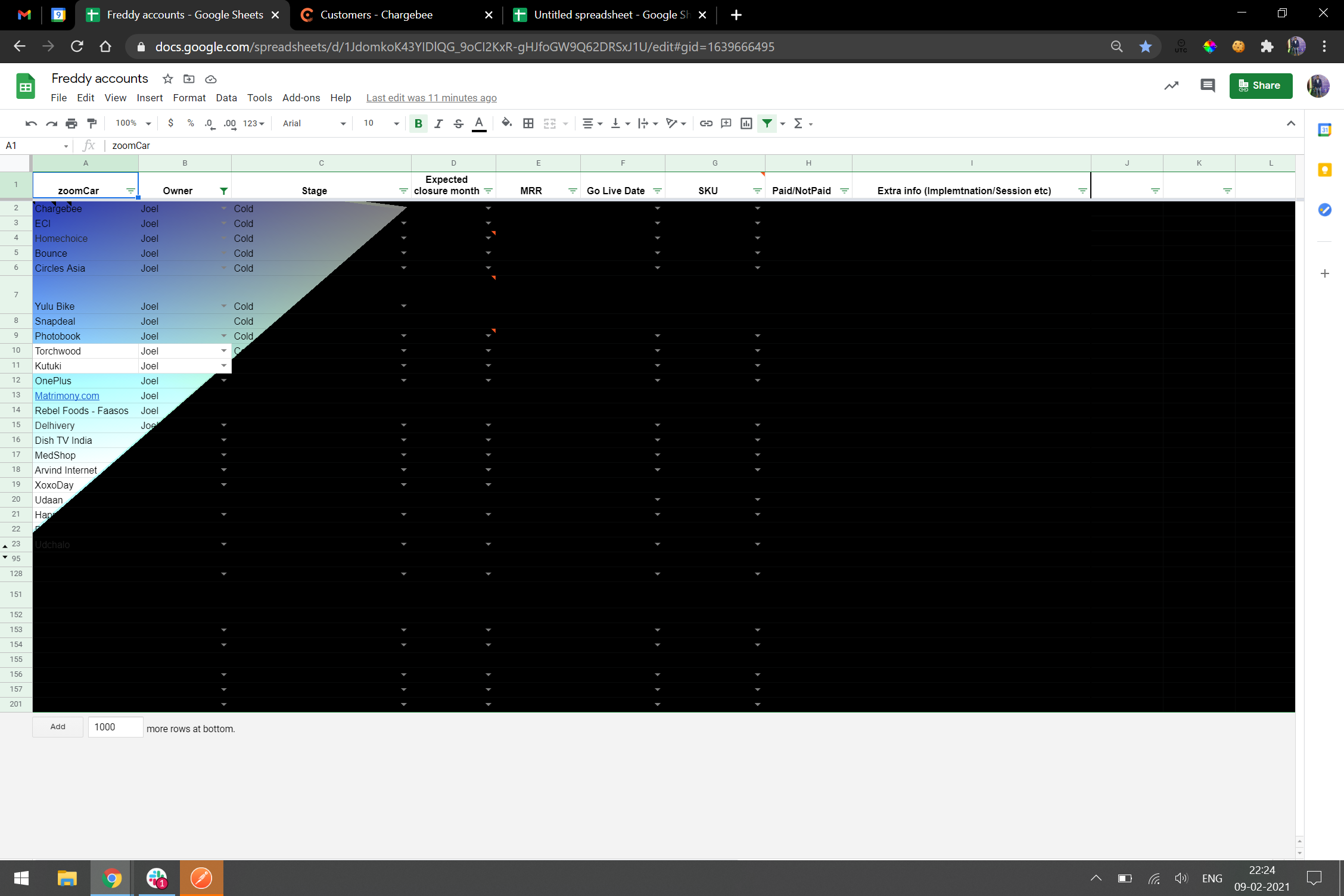Open the Arial font dropdown
1344x896 pixels.
313,123
